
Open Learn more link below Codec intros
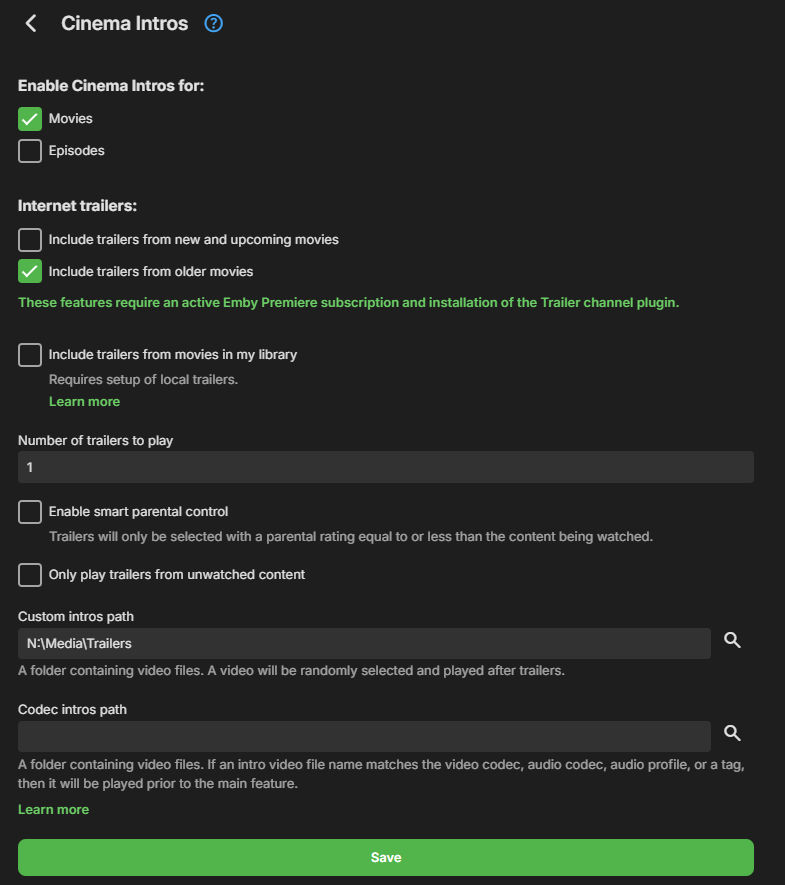[x=53, y=810]
